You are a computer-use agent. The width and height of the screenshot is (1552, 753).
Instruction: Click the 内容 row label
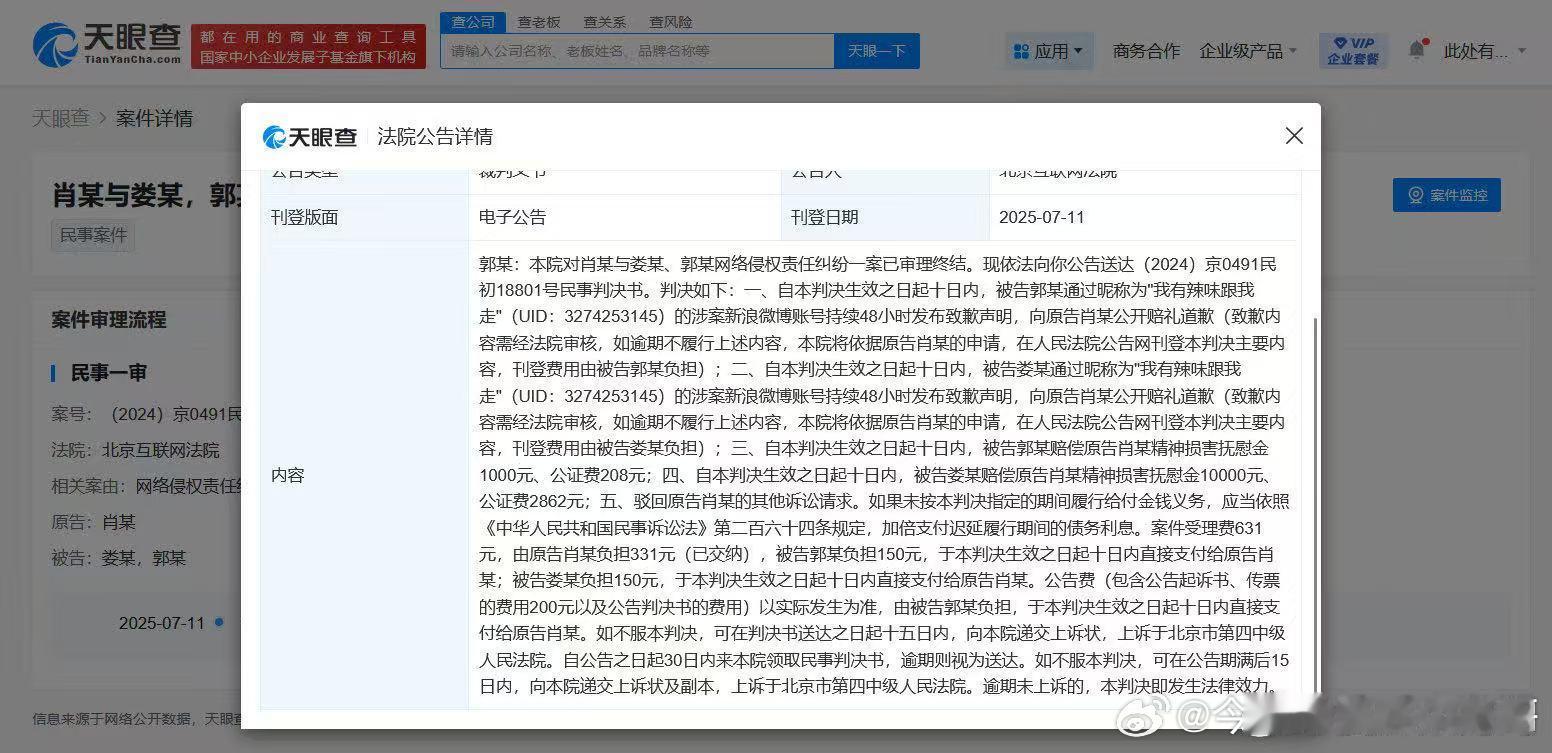287,475
